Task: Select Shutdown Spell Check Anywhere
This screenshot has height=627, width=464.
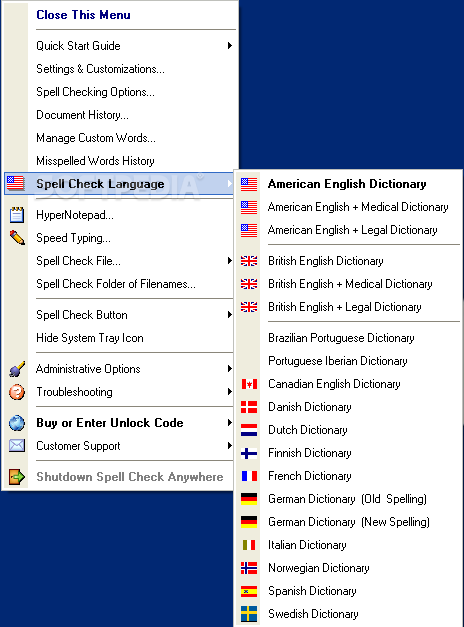Action: point(130,477)
